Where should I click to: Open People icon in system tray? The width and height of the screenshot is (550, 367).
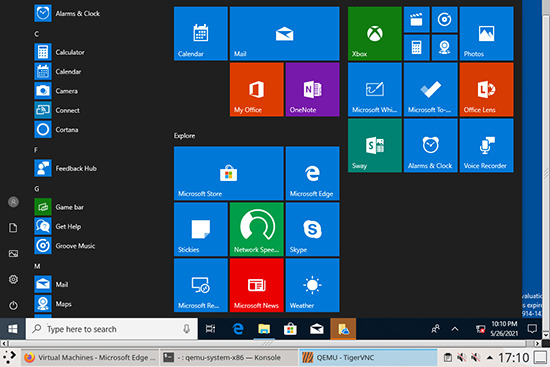(x=435, y=329)
